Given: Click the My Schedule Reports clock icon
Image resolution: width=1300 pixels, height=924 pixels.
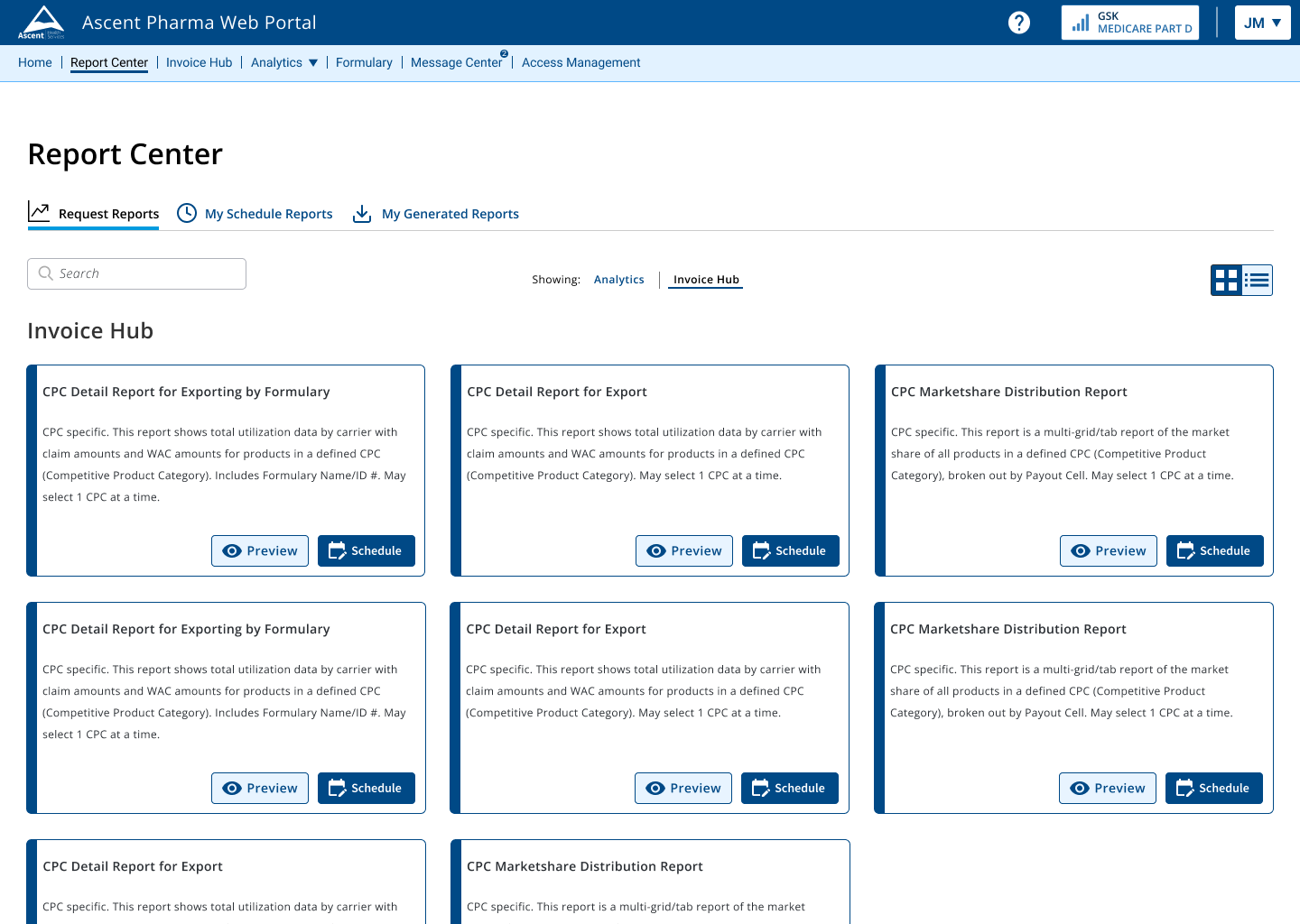Looking at the screenshot, I should [x=187, y=213].
